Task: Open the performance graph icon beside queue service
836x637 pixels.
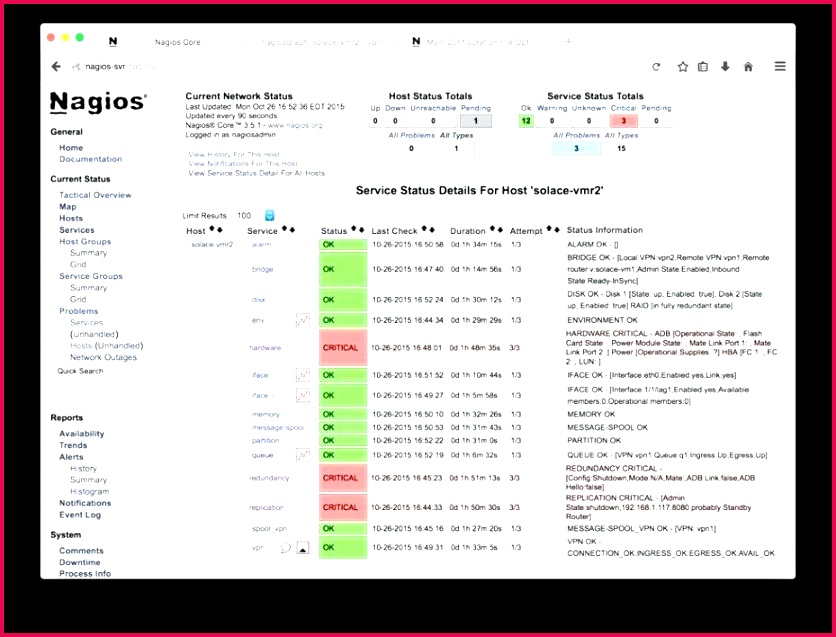Action: tap(303, 455)
